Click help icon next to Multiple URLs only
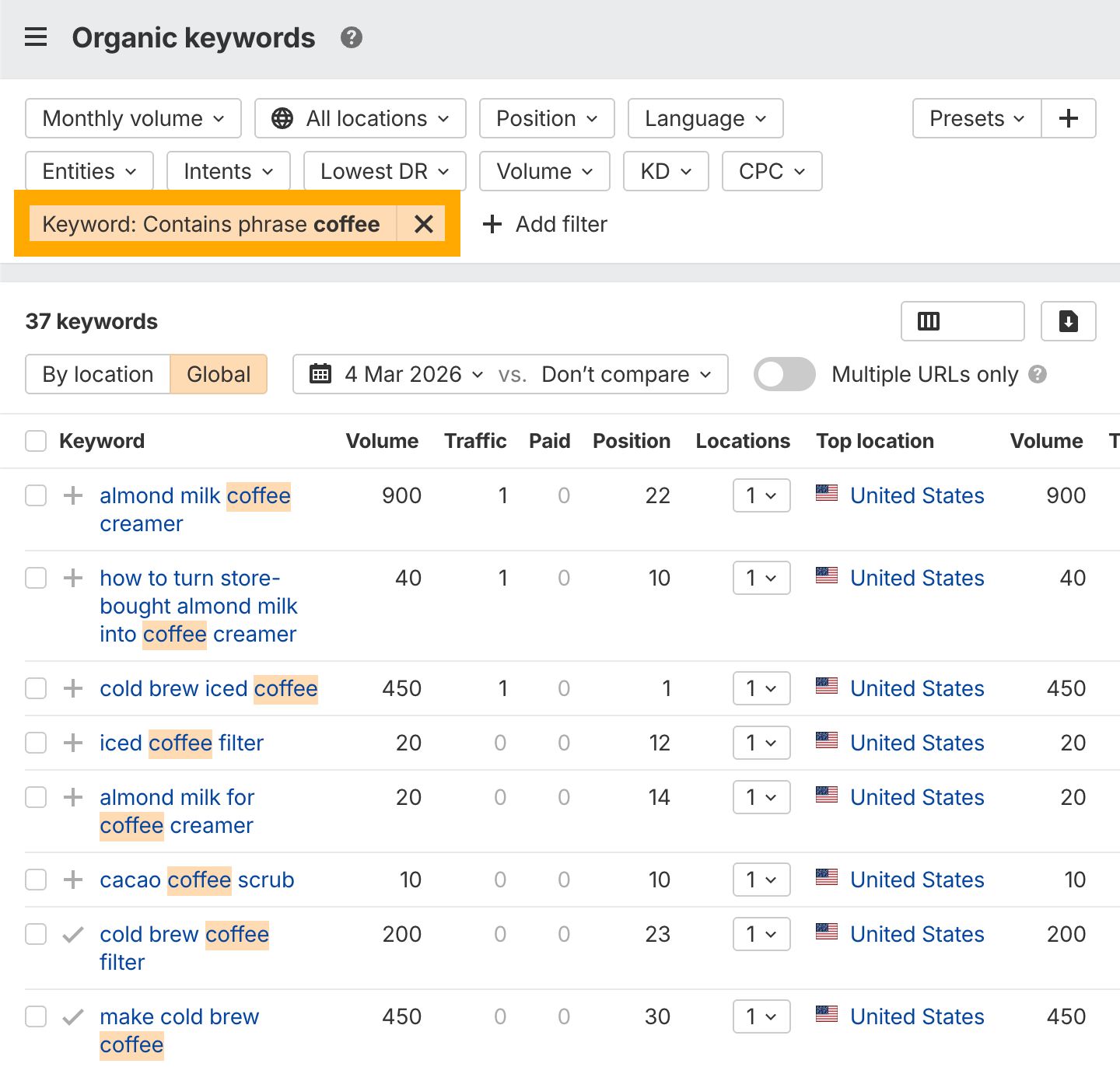This screenshot has width=1120, height=1067. click(x=1038, y=374)
